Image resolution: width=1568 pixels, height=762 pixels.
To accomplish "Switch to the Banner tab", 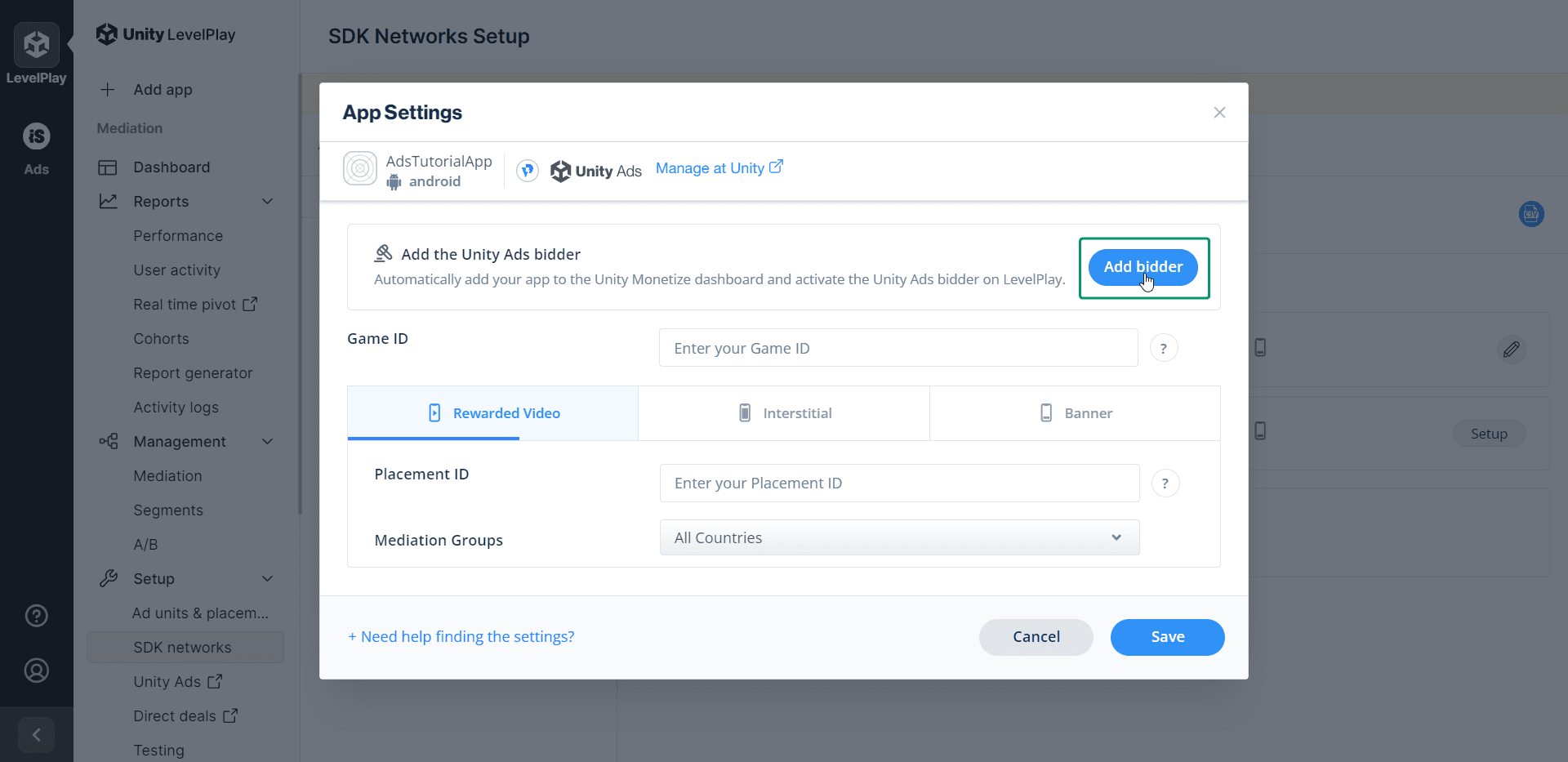I will pos(1075,413).
